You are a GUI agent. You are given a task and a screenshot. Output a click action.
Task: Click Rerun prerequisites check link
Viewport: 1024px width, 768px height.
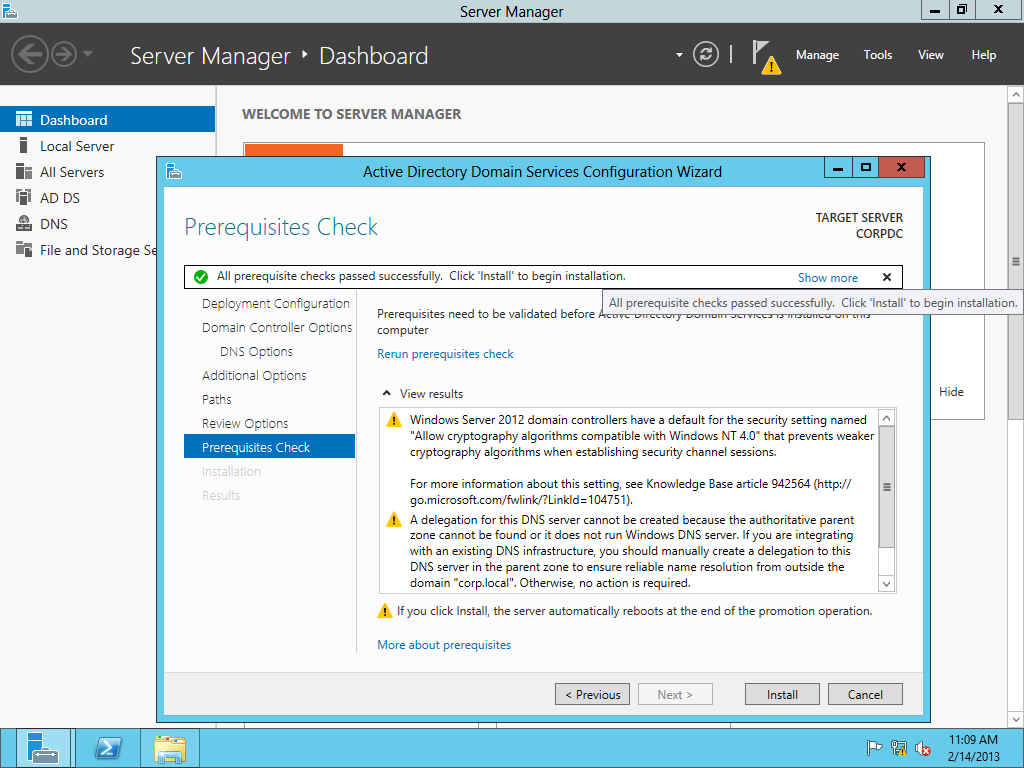click(x=445, y=354)
